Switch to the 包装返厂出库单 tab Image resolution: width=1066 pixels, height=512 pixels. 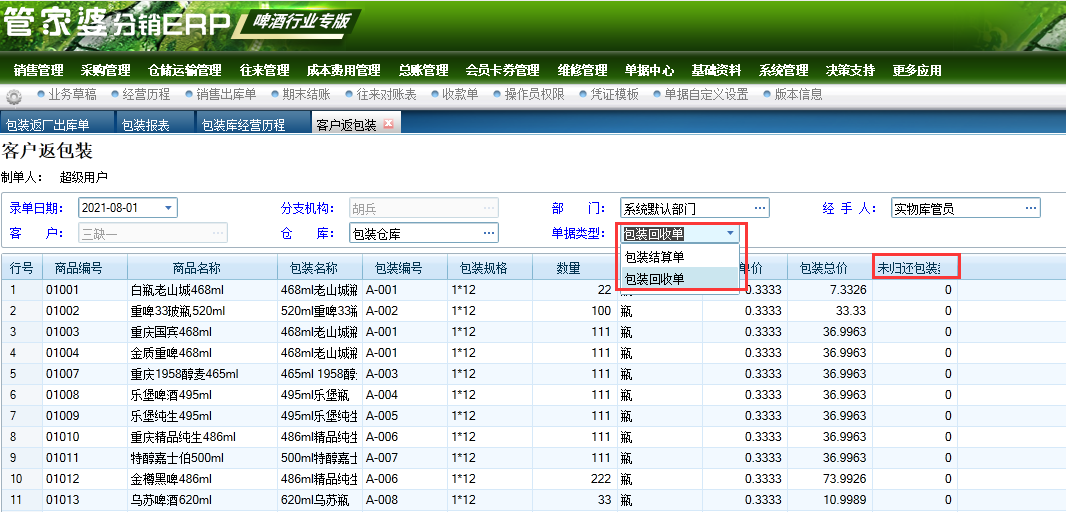click(57, 125)
